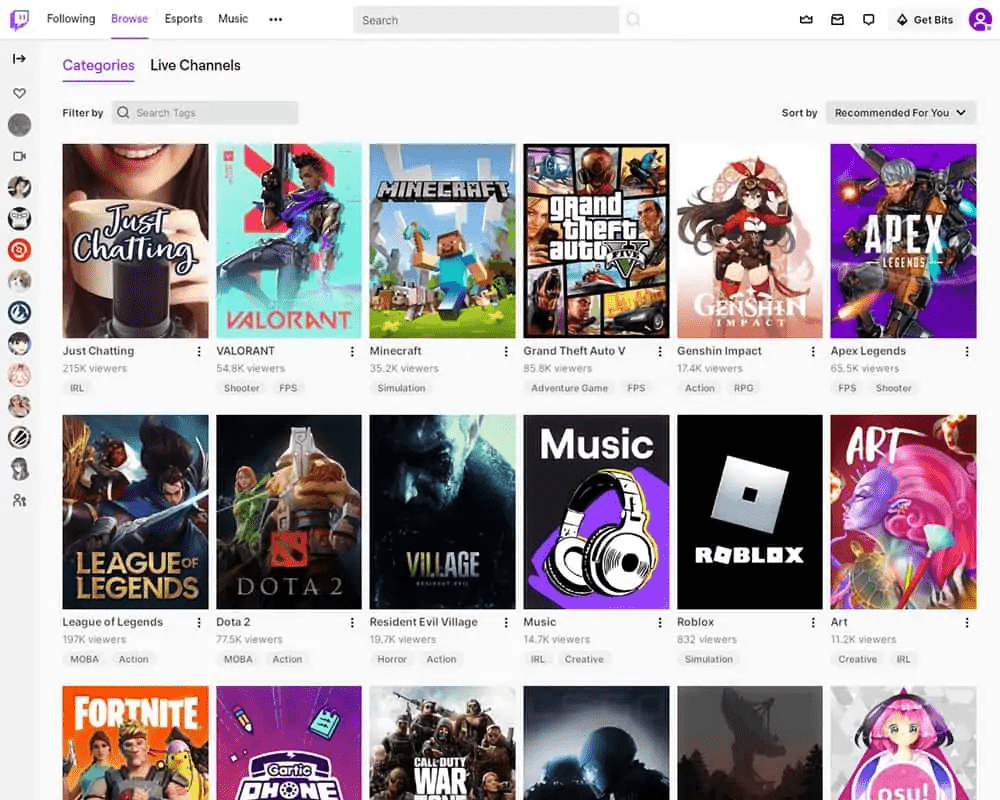1000x800 pixels.
Task: Switch to the Live Channels tab
Action: [x=195, y=65]
